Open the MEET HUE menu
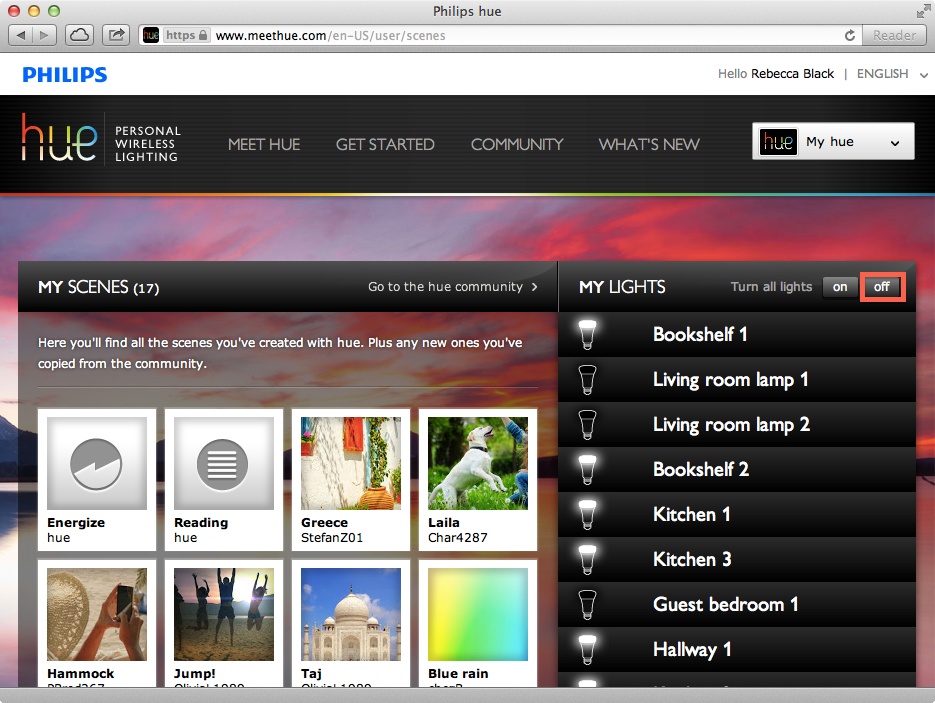Viewport: 935px width, 703px height. point(264,144)
